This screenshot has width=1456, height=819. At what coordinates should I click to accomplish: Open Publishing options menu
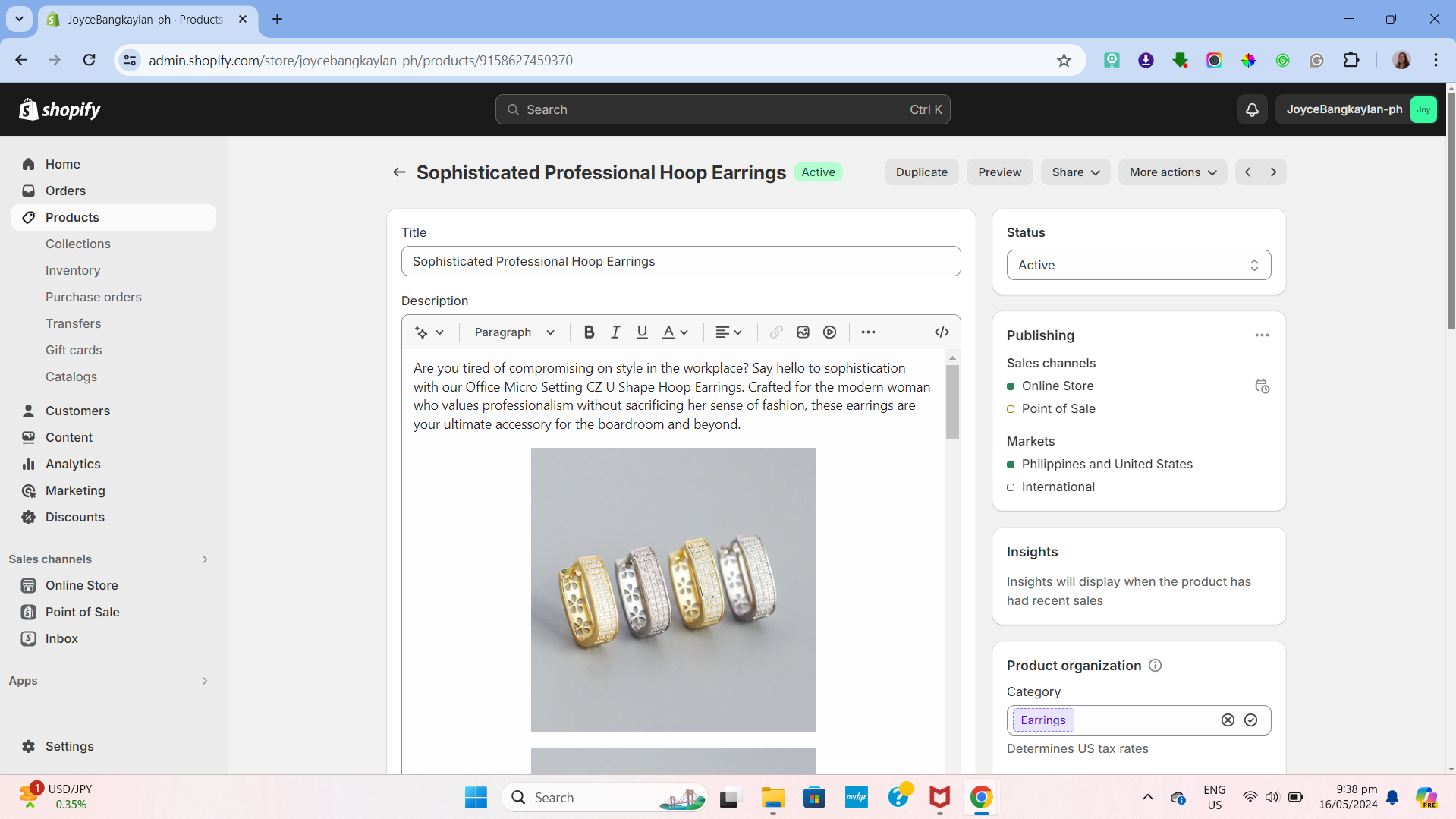click(x=1262, y=335)
